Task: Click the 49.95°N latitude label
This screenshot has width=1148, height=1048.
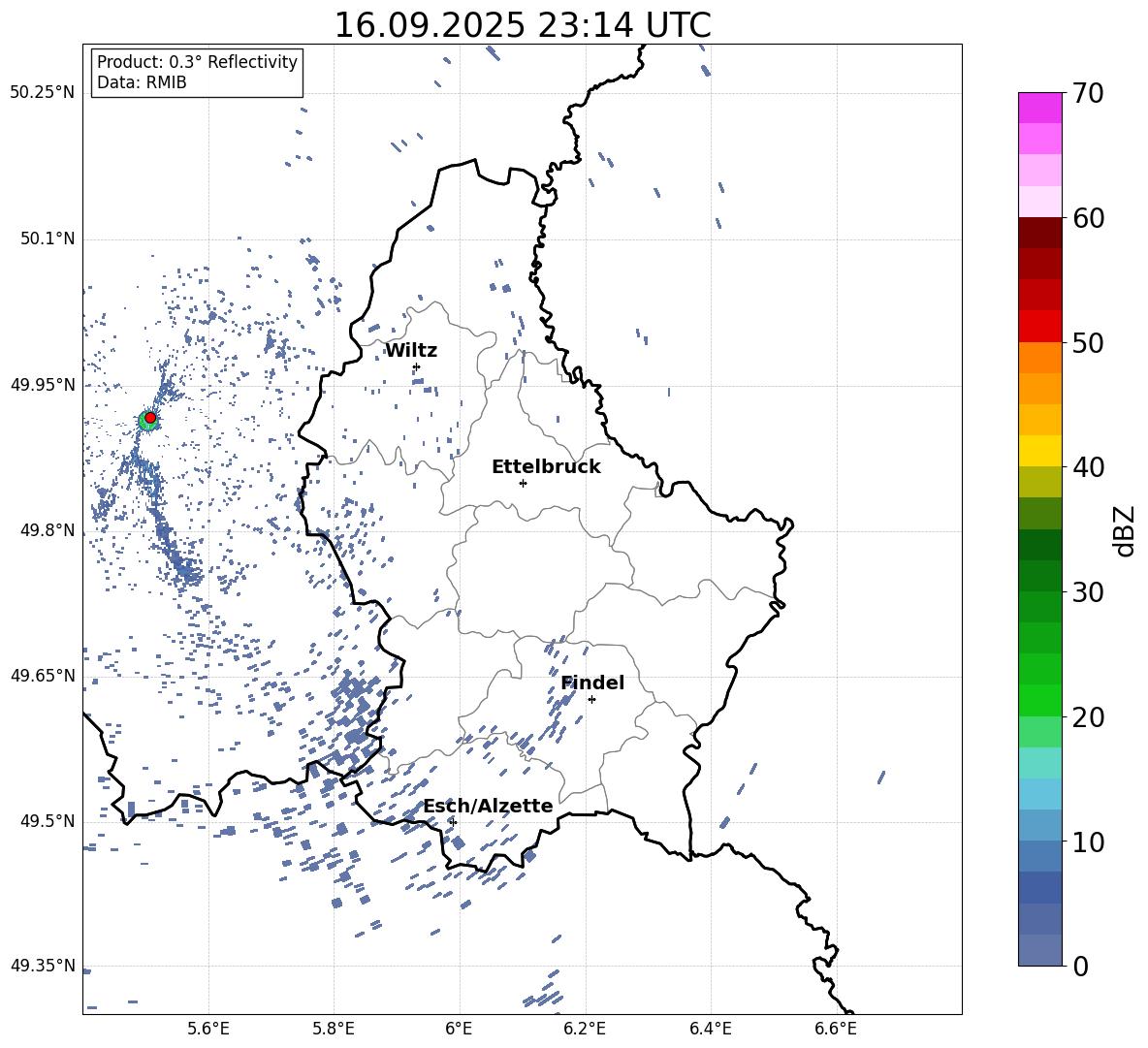Action: click(x=43, y=386)
